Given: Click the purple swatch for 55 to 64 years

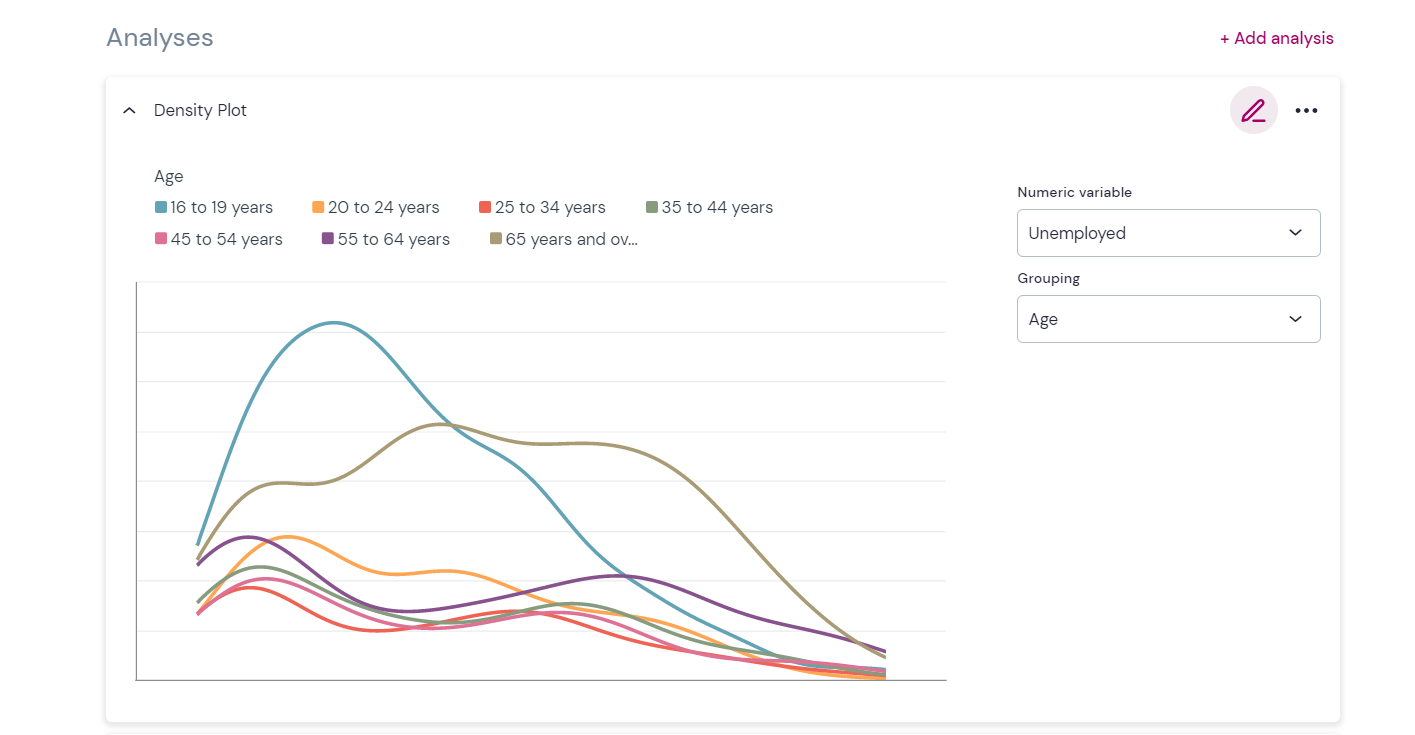Looking at the screenshot, I should (328, 239).
